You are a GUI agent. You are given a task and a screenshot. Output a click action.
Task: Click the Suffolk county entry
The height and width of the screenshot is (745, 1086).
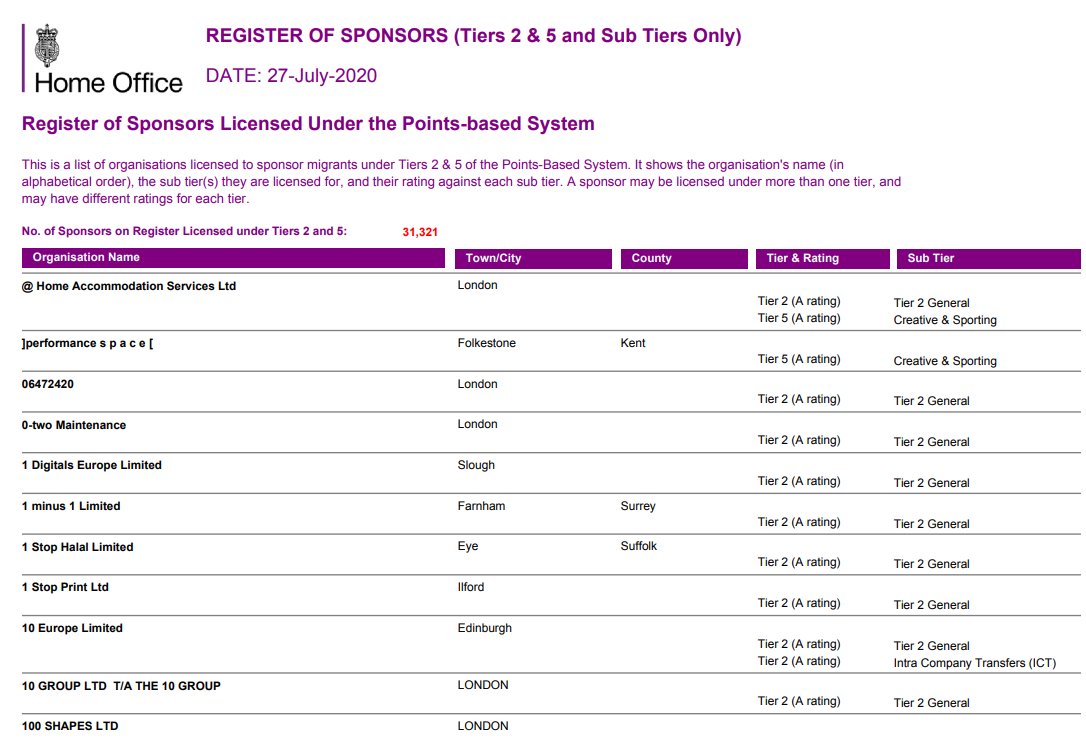point(638,546)
